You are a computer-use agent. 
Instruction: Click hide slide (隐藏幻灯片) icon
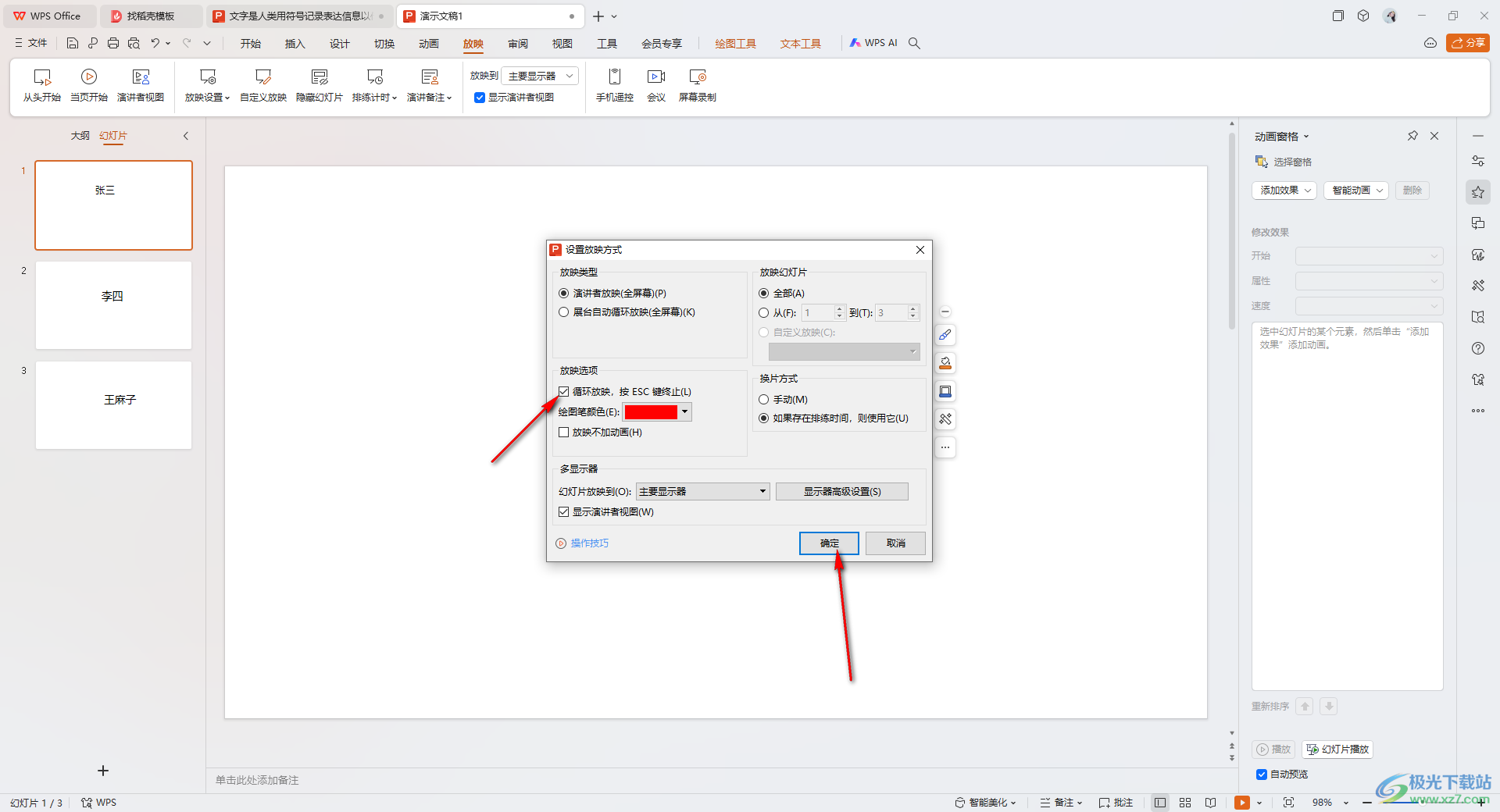click(x=320, y=77)
